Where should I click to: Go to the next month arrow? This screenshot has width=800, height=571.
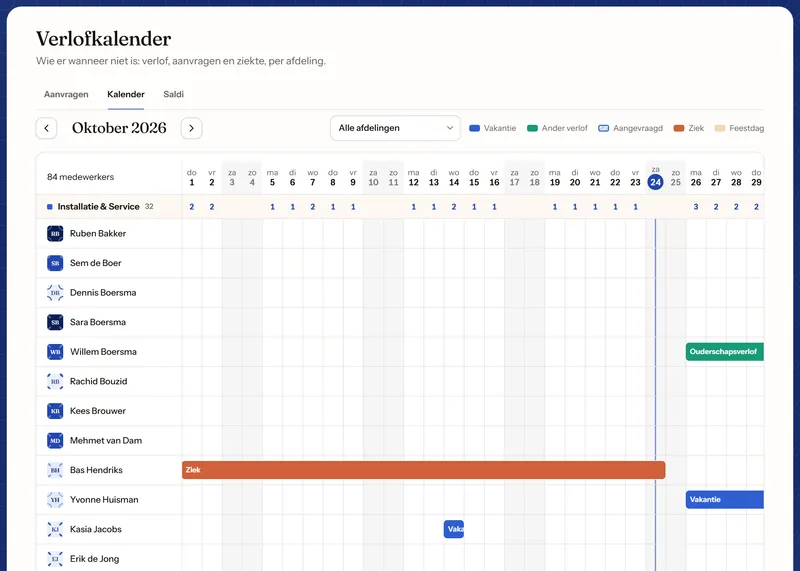coord(191,128)
